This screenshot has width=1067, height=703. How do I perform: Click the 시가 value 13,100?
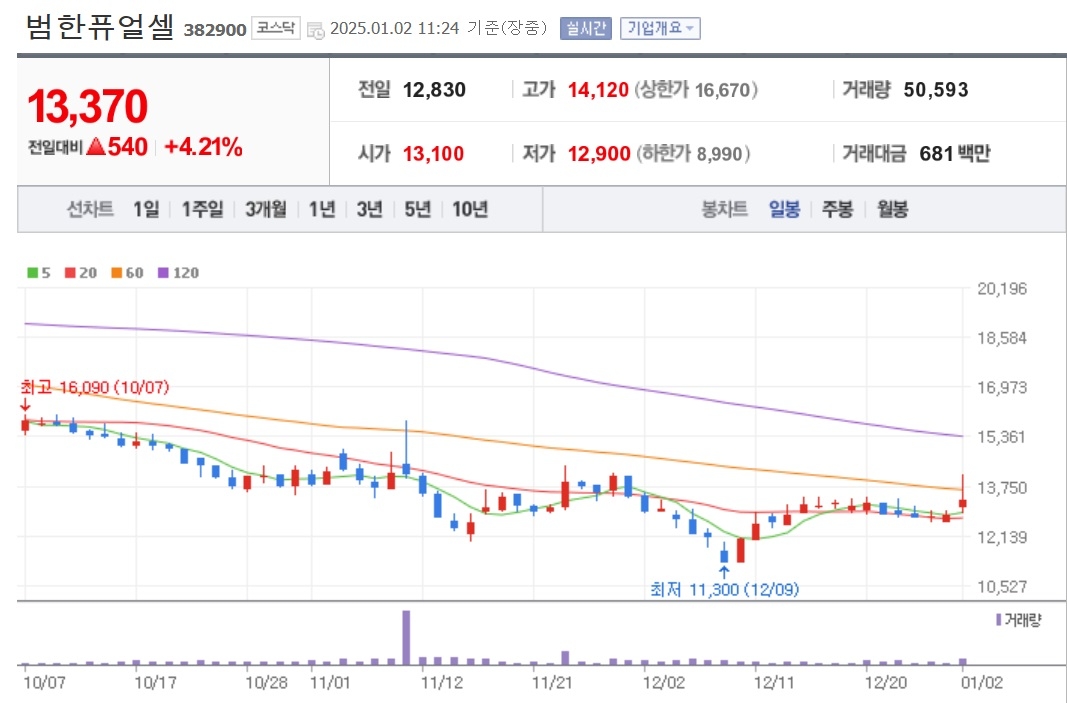coord(433,154)
